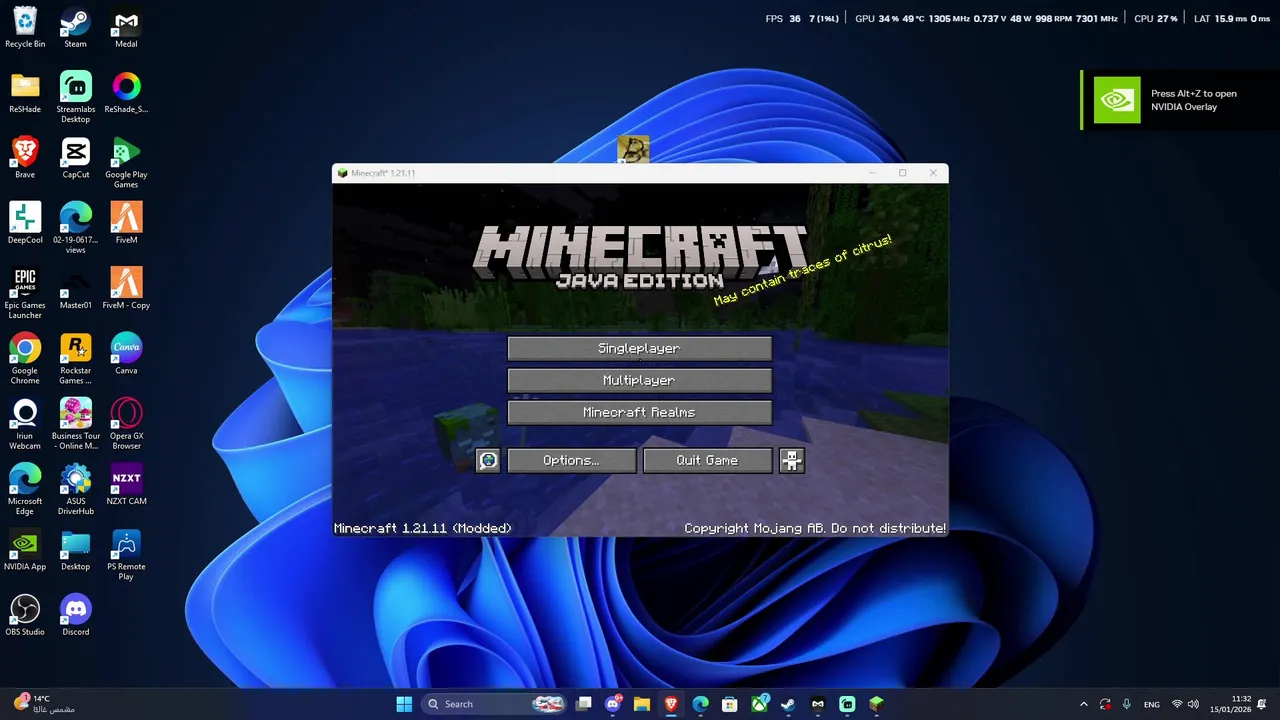Open Minecraft accessibility settings button
This screenshot has height=720, width=1280.
791,460
